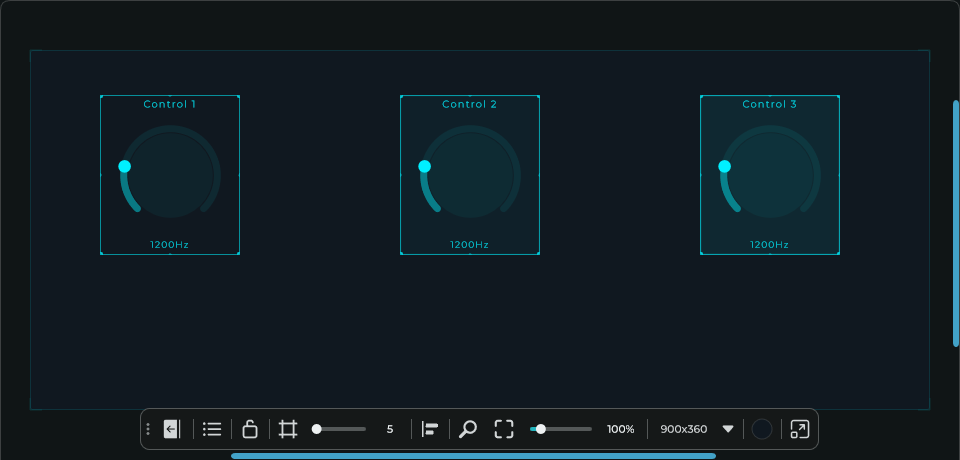Toggle the unlock padlock icon
Screen dimensions: 960x460
tap(250, 429)
